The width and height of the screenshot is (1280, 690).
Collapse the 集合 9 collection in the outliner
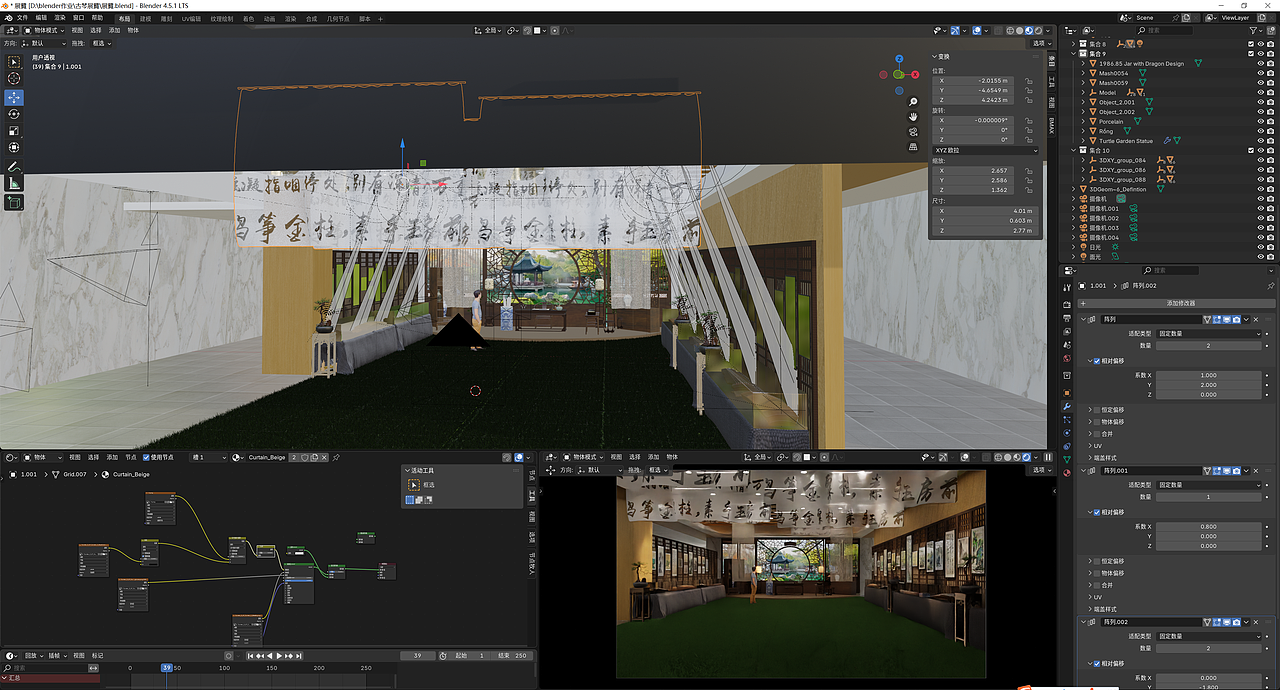[1072, 53]
